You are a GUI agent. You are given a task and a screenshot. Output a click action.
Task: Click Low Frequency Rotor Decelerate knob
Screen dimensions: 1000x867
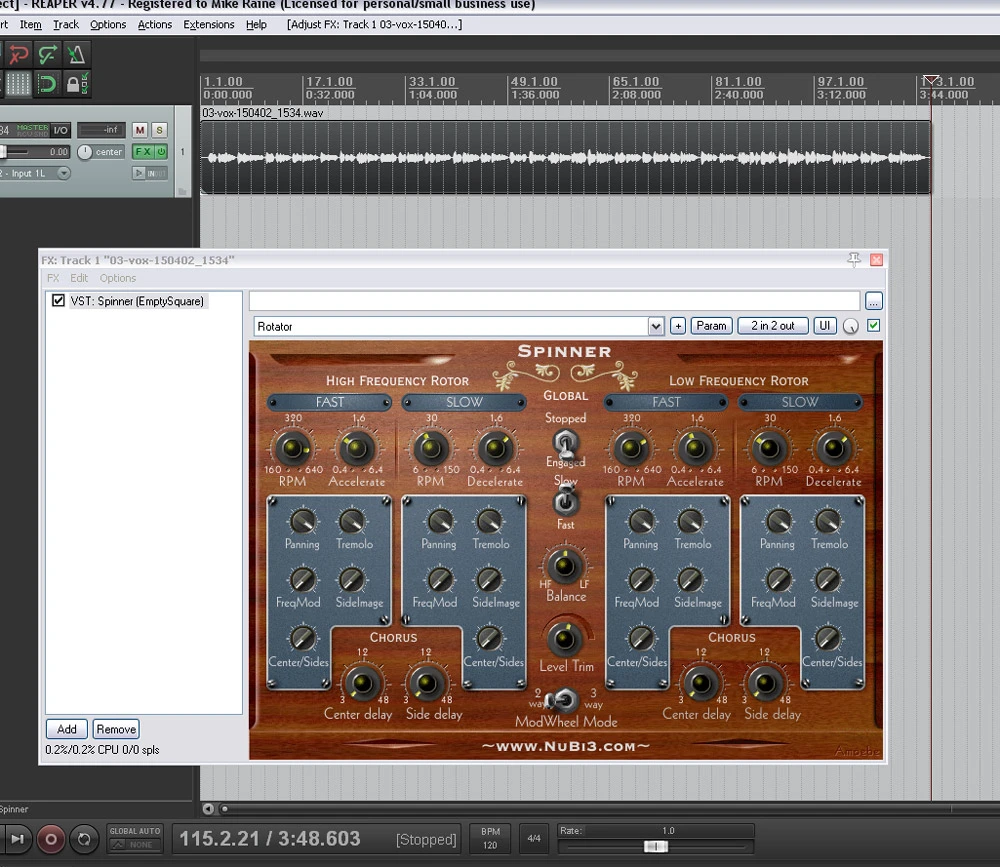(x=834, y=449)
